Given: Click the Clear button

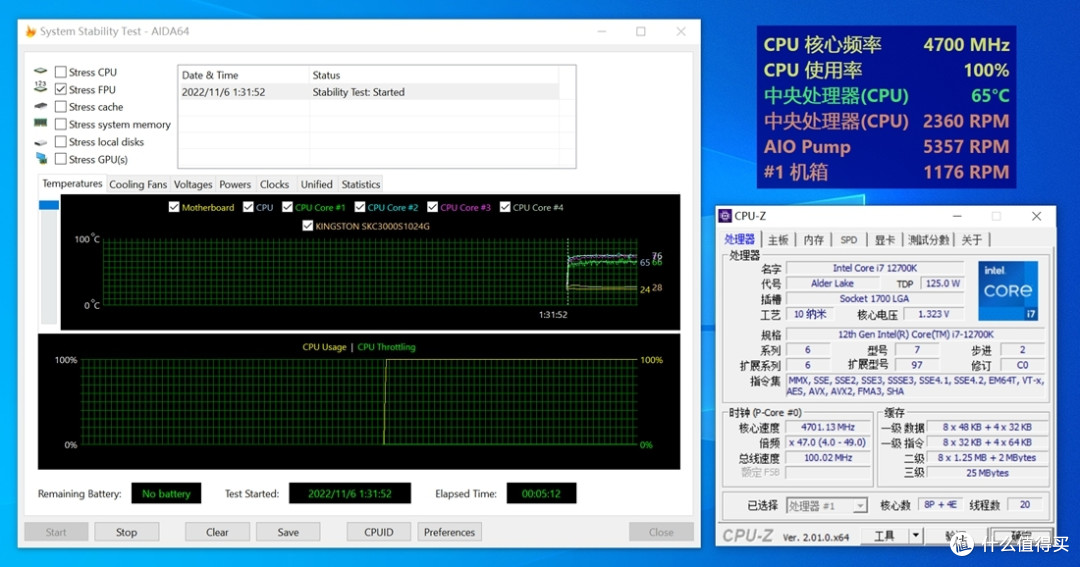Looking at the screenshot, I should [x=217, y=532].
